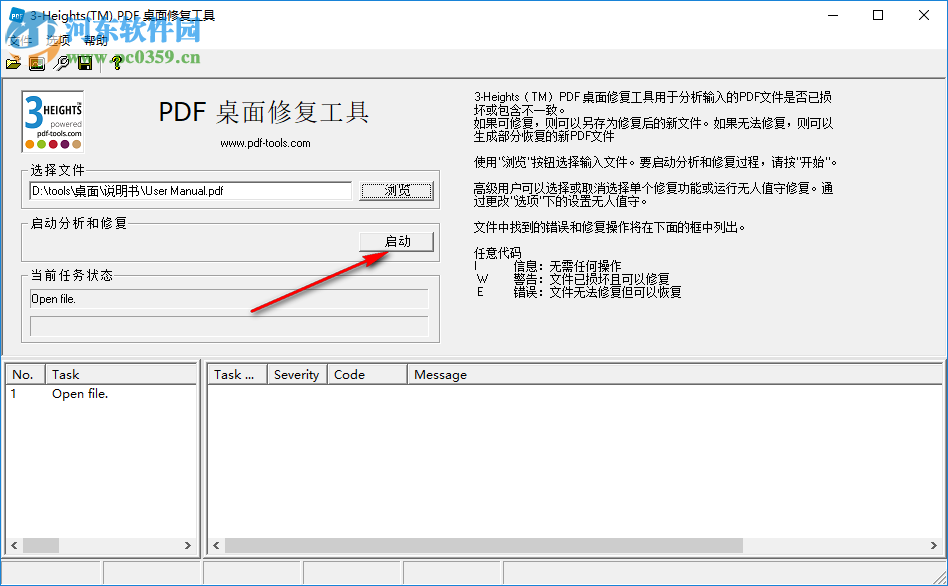This screenshot has width=948, height=586.
Task: Open help via the question mark icon
Action: coord(117,63)
